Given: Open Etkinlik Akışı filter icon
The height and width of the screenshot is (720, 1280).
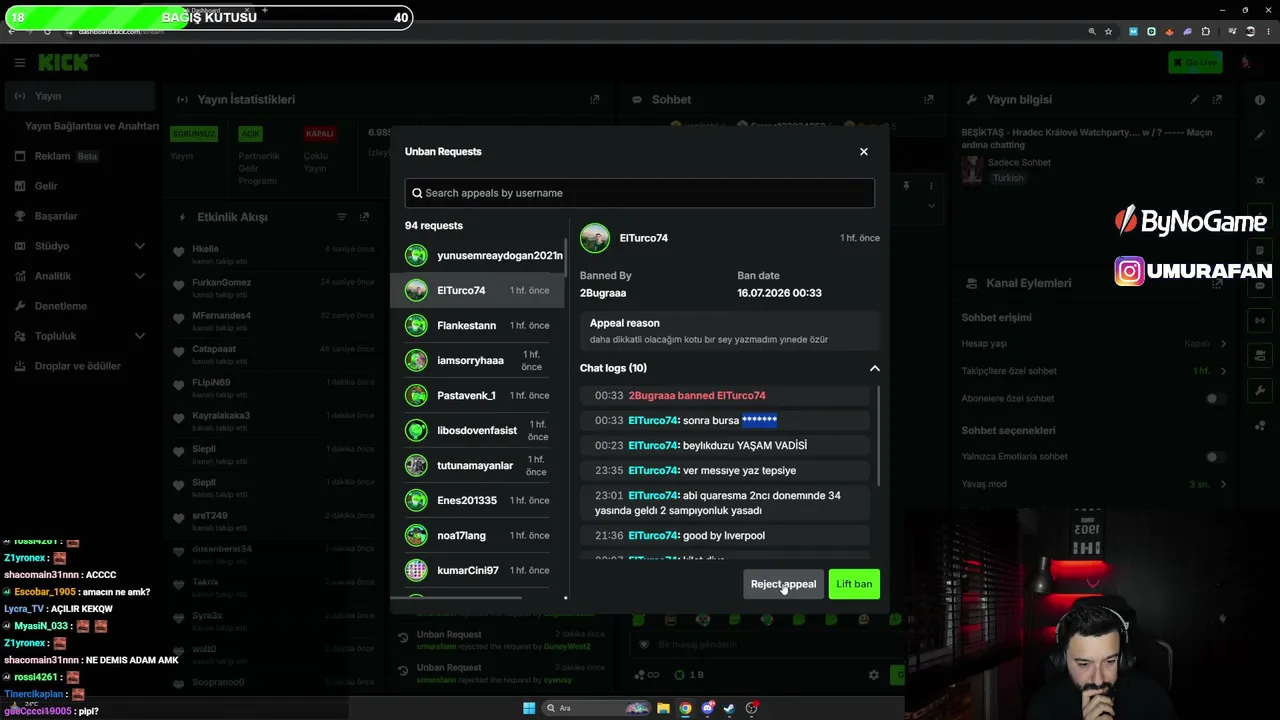Looking at the screenshot, I should pos(341,217).
